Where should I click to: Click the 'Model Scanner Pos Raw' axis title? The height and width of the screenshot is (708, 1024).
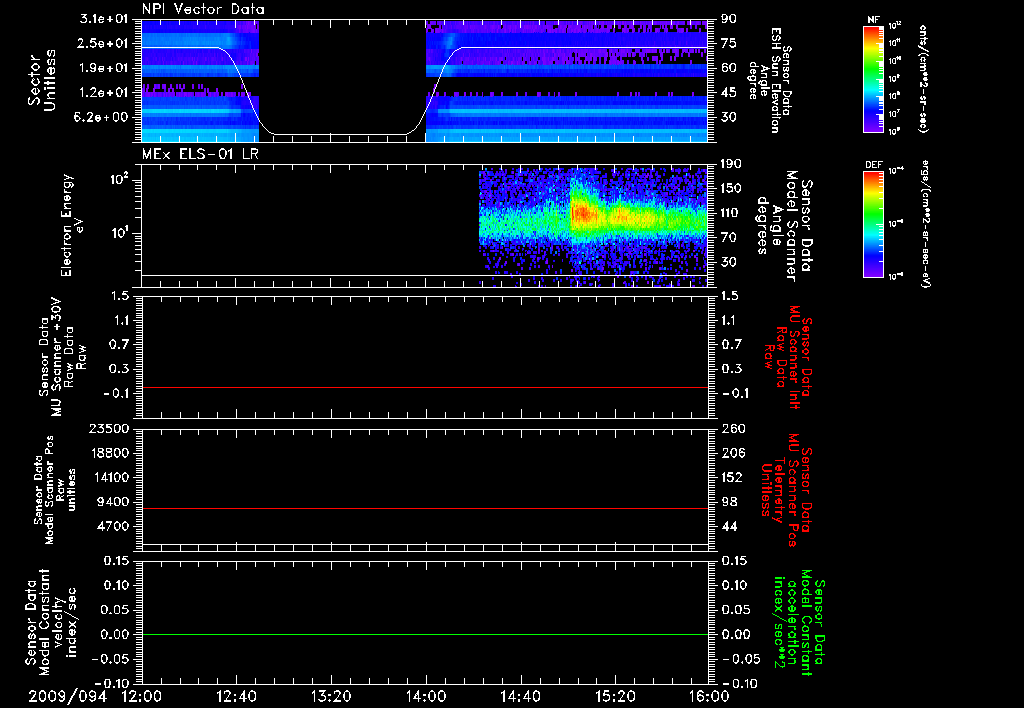[x=55, y=490]
